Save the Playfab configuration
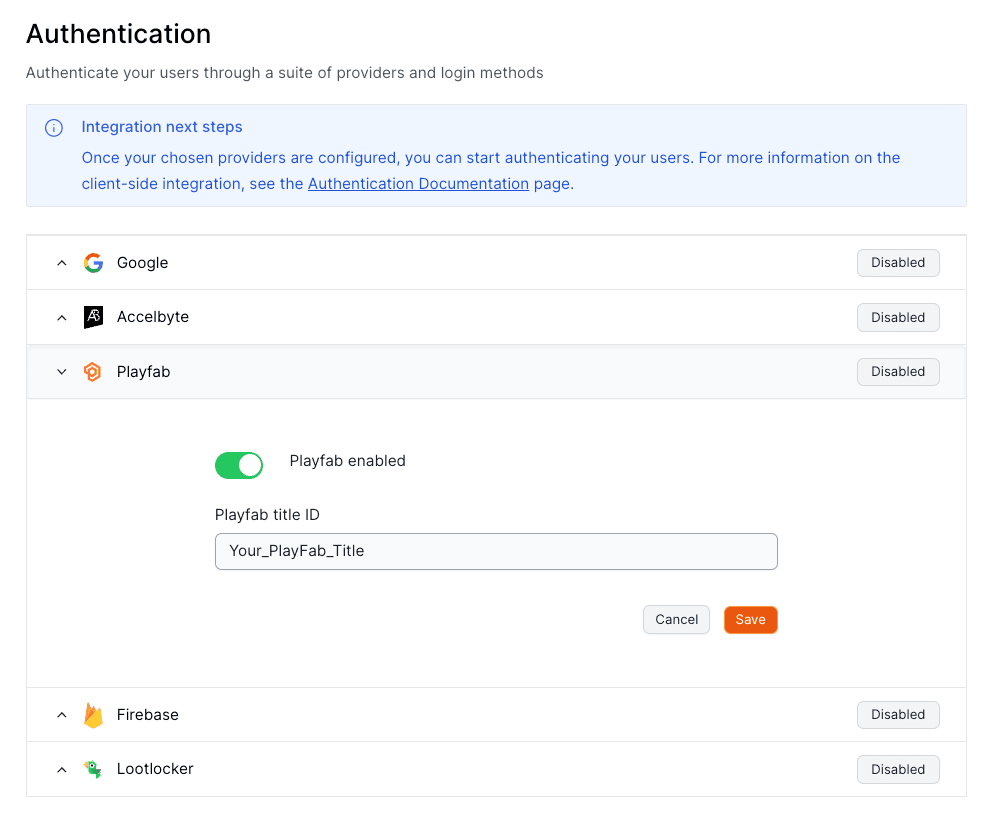Screen dimensions: 997x827 (750, 619)
